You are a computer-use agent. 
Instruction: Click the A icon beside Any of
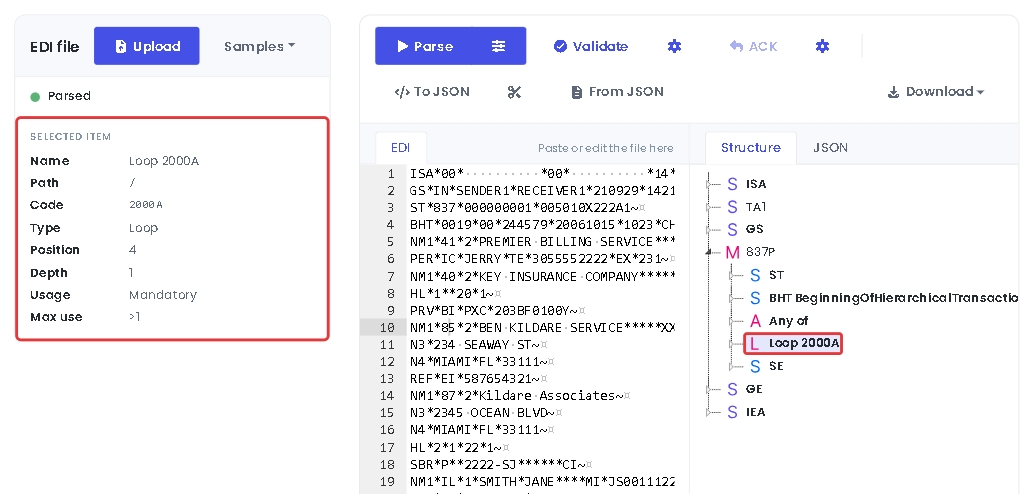756,321
